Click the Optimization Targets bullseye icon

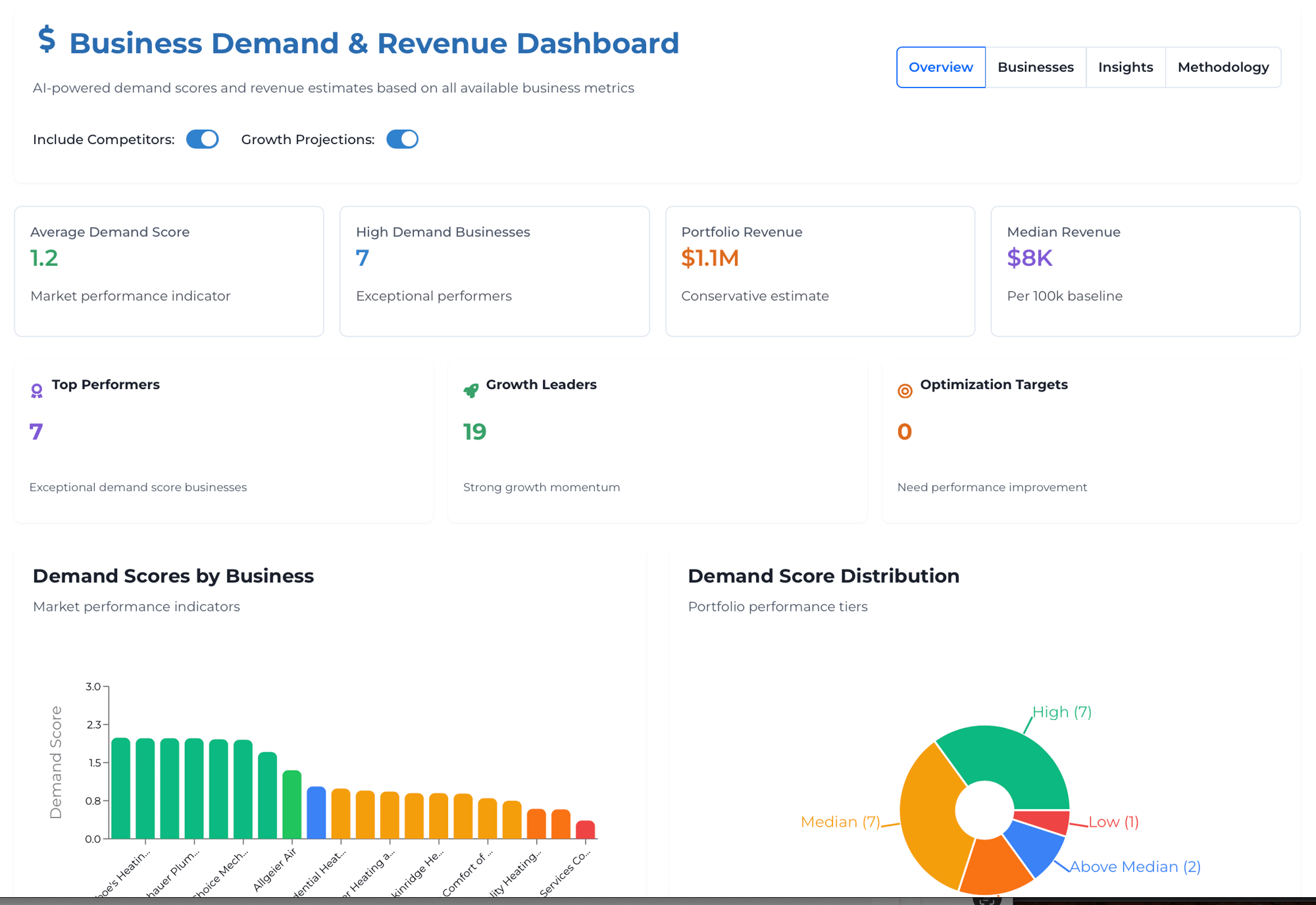point(905,391)
